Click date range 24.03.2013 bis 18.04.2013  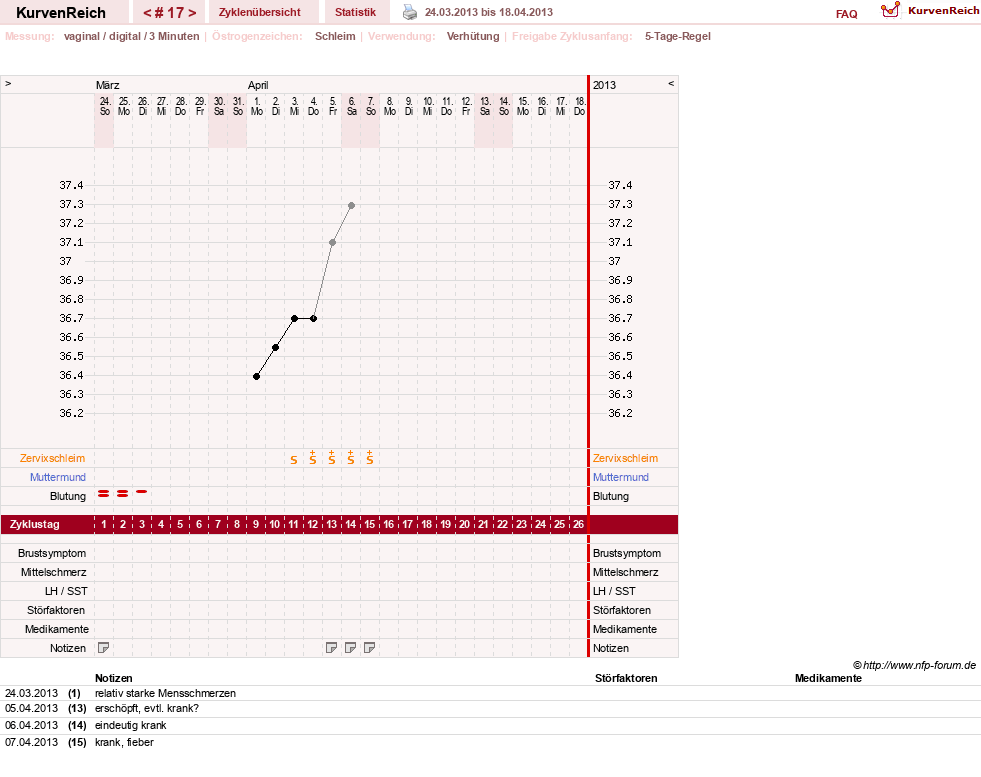tap(489, 12)
